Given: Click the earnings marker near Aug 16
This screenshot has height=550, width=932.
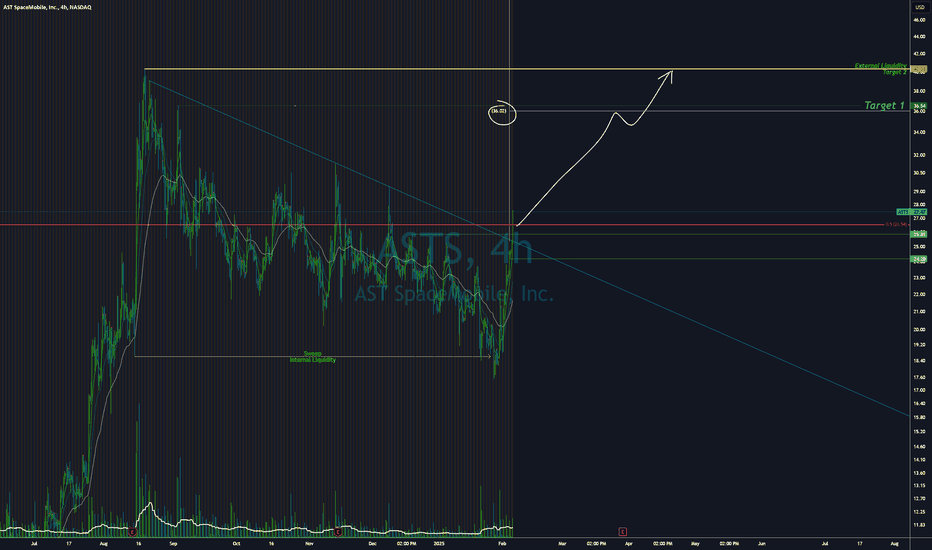Looking at the screenshot, I should (133, 532).
